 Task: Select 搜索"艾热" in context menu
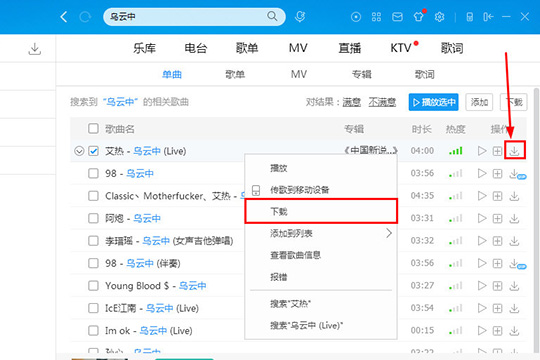tap(321, 304)
